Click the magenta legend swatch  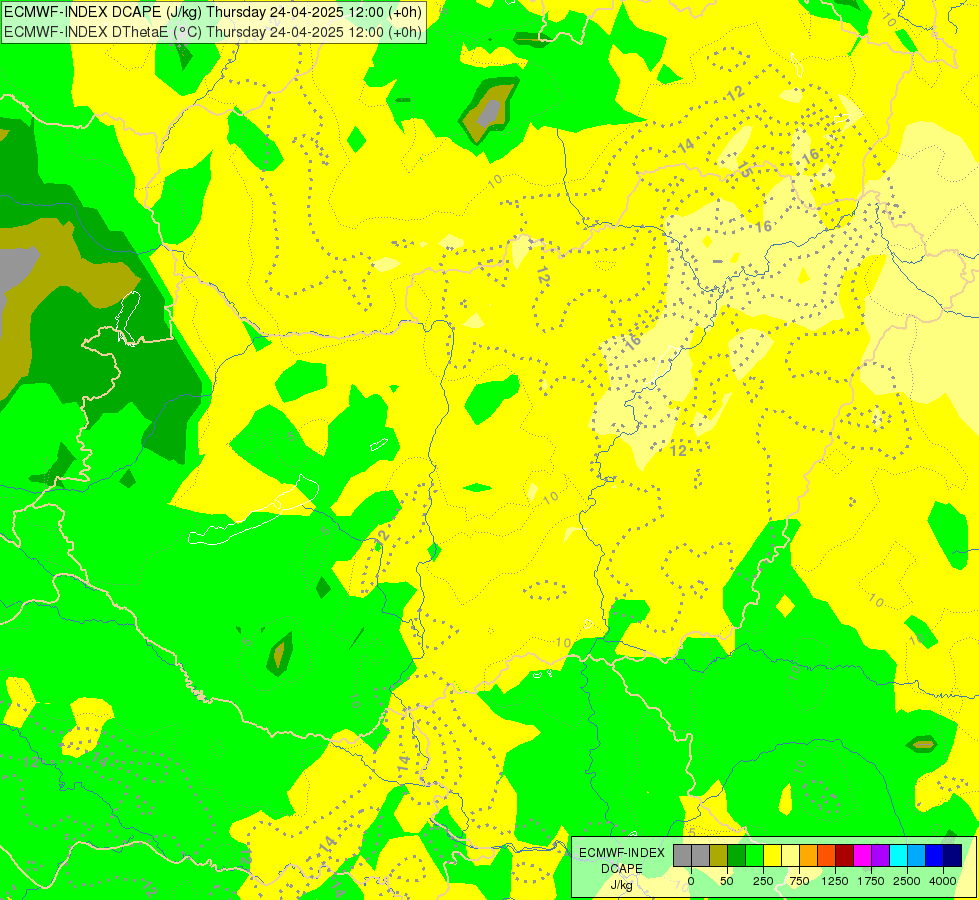(x=863, y=855)
